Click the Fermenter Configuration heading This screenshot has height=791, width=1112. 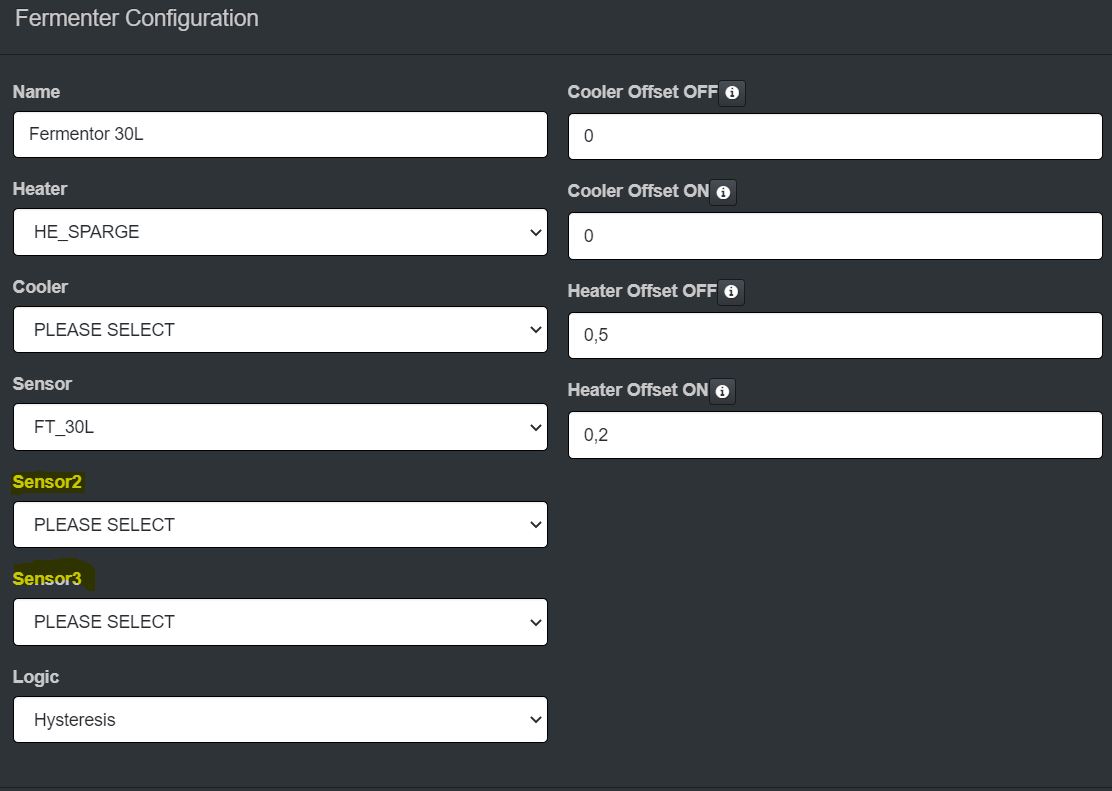point(137,18)
